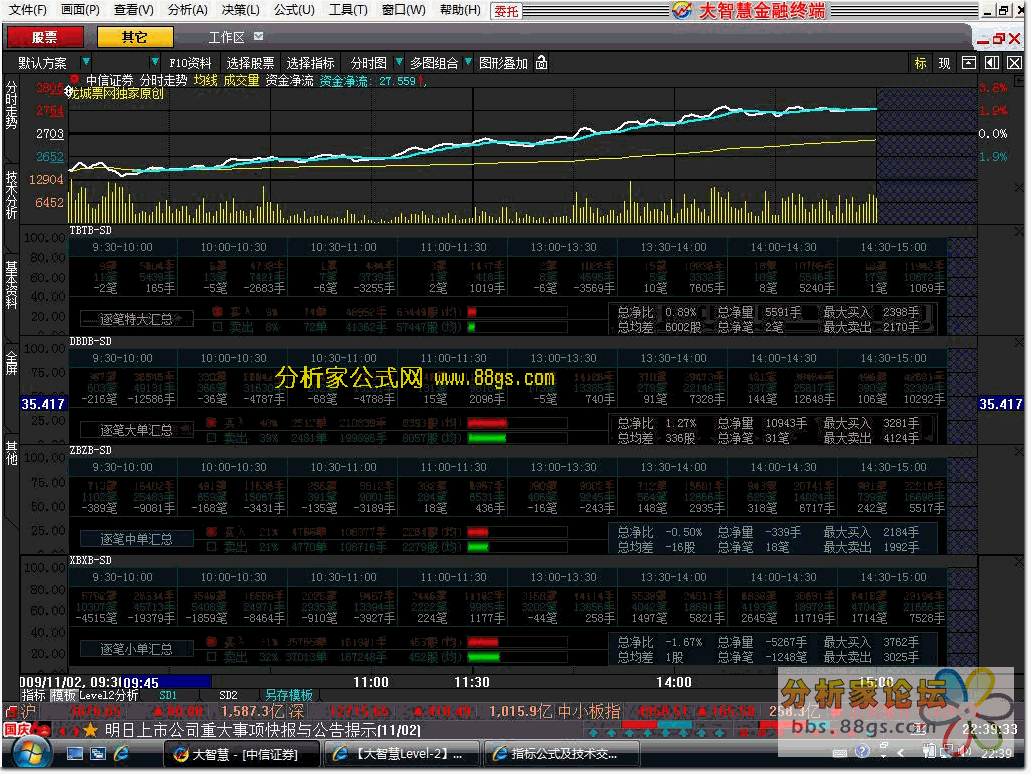This screenshot has width=1031, height=774.
Task: Click the star icon in news ticker
Action: [x=90, y=730]
